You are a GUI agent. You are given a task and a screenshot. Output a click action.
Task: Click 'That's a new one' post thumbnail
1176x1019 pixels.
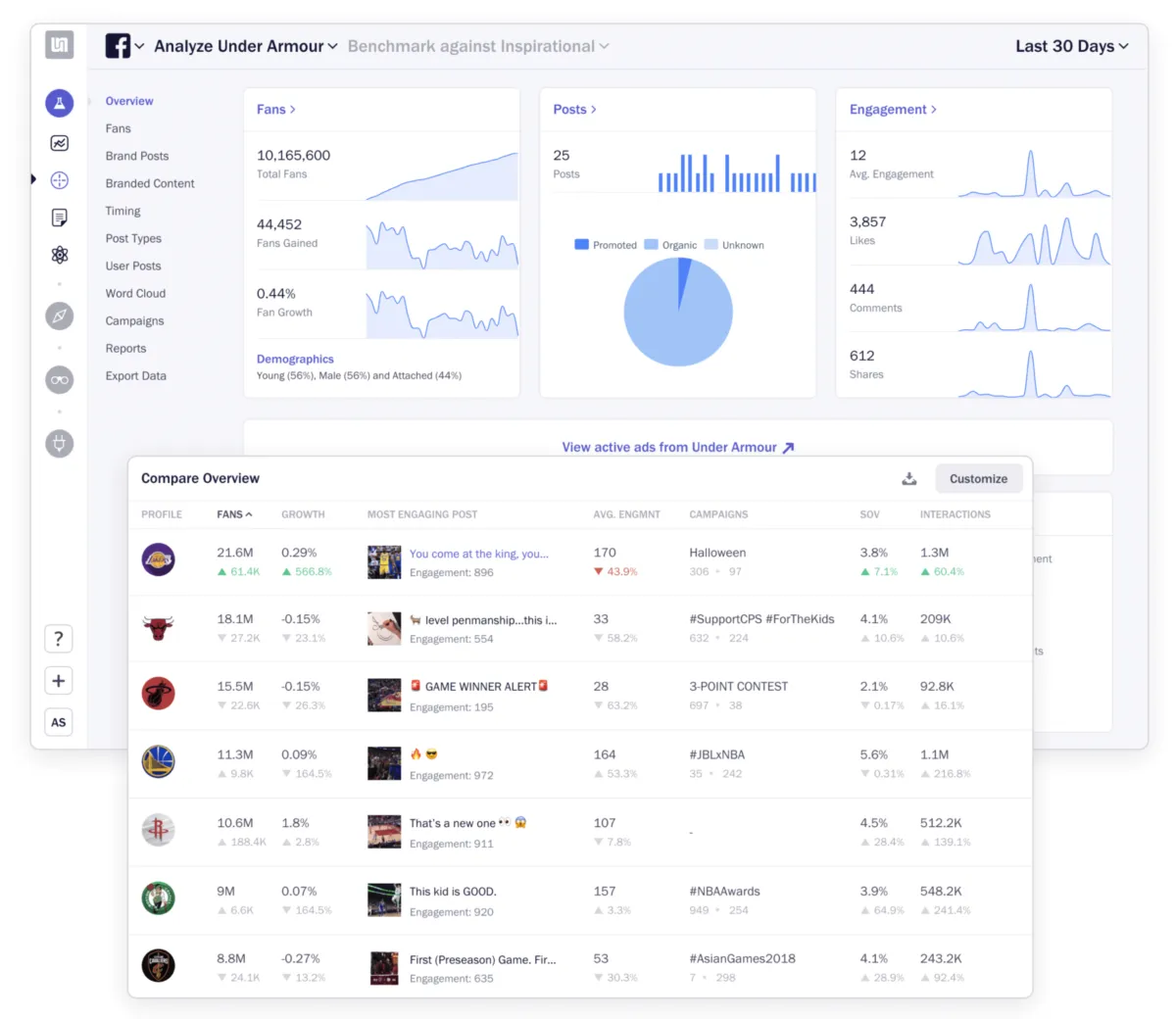(384, 831)
